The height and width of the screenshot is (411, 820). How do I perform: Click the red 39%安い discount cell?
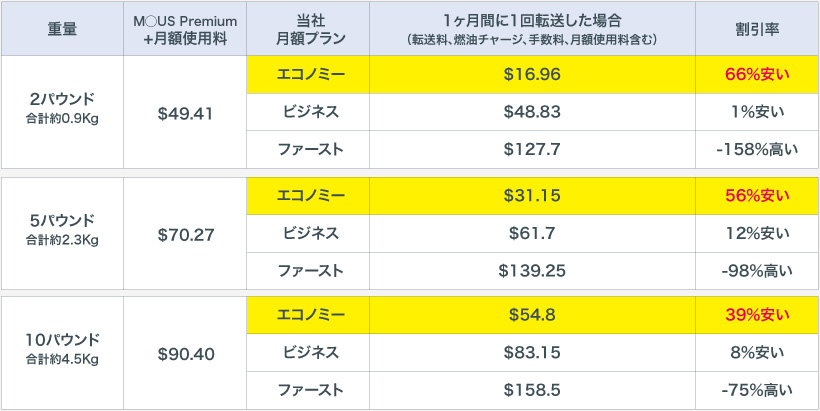[757, 314]
